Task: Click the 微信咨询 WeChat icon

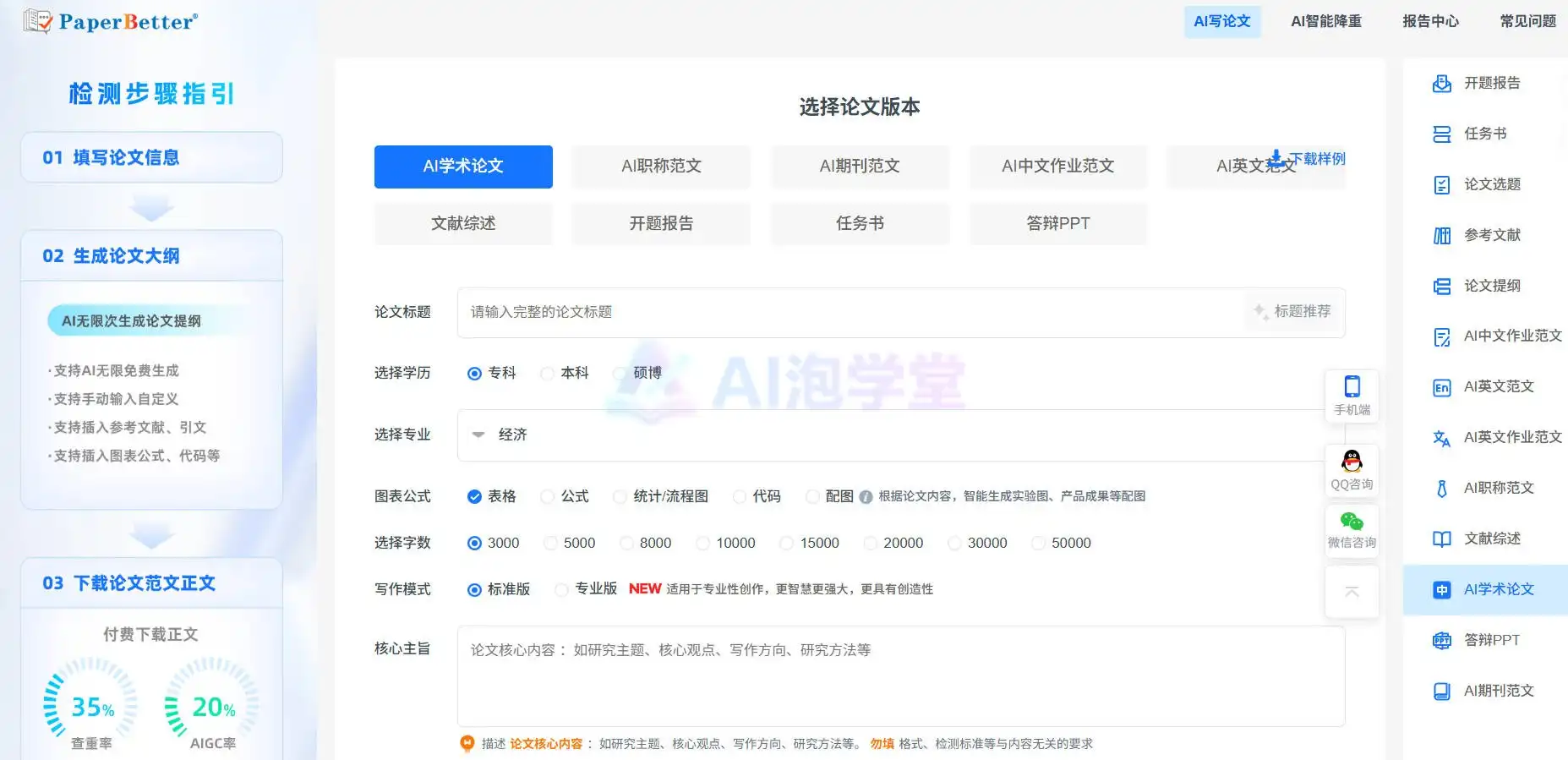Action: point(1352,521)
